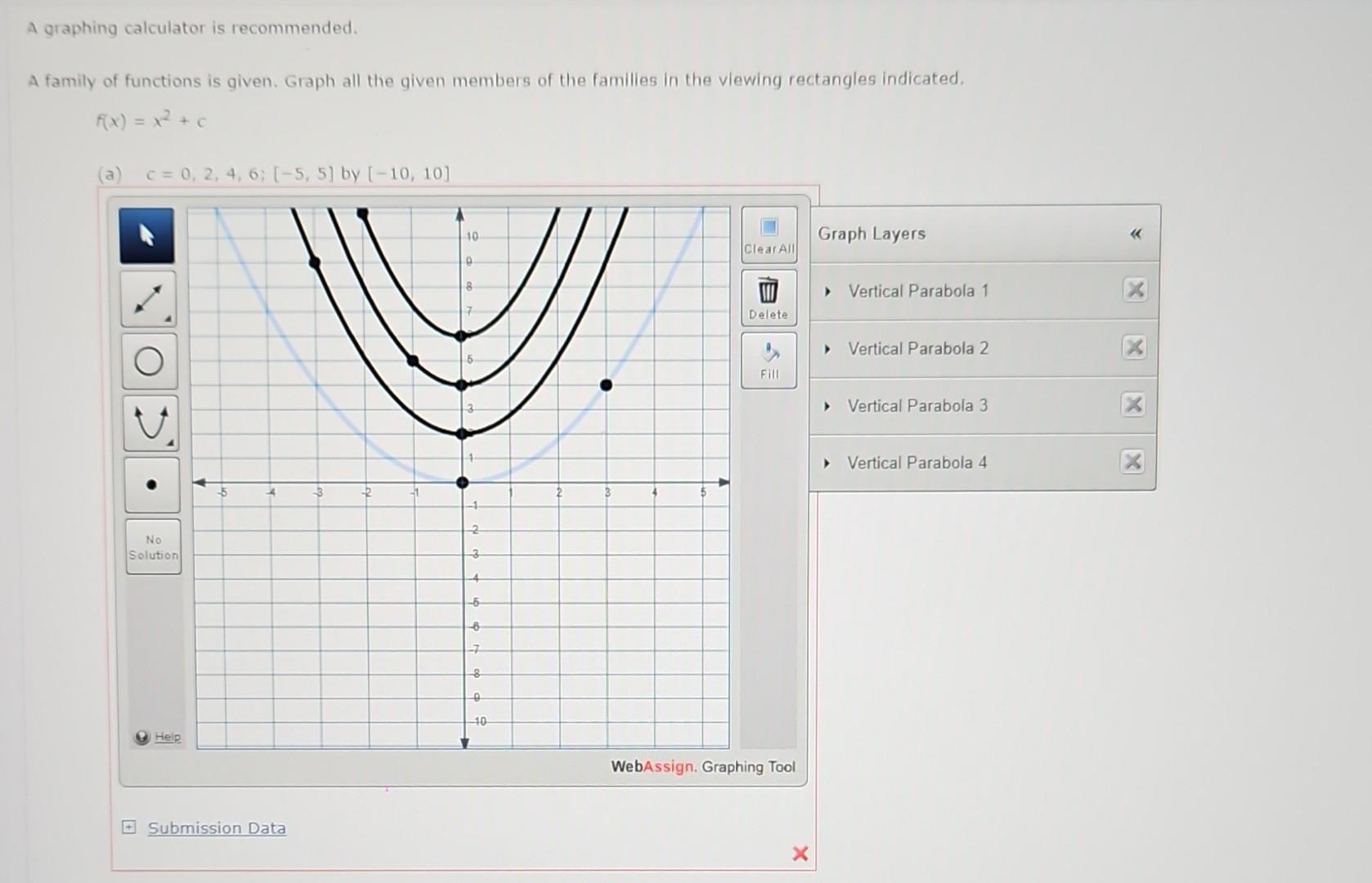The width and height of the screenshot is (1372, 883).
Task: Expand the Submission Data section
Action: (x=128, y=827)
